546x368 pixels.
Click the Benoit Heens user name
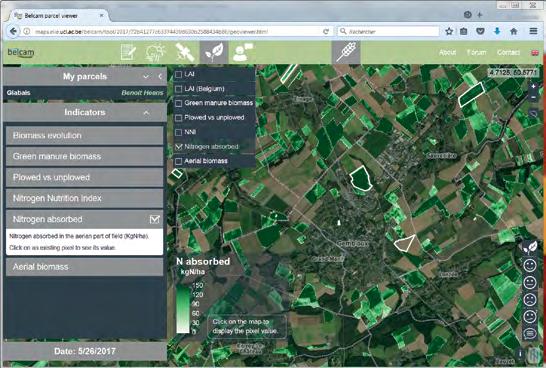(x=142, y=93)
